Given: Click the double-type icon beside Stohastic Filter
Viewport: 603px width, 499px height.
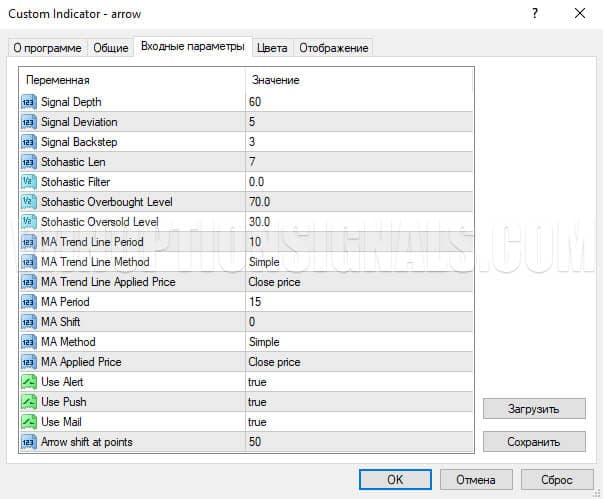Looking at the screenshot, I should (28, 182).
